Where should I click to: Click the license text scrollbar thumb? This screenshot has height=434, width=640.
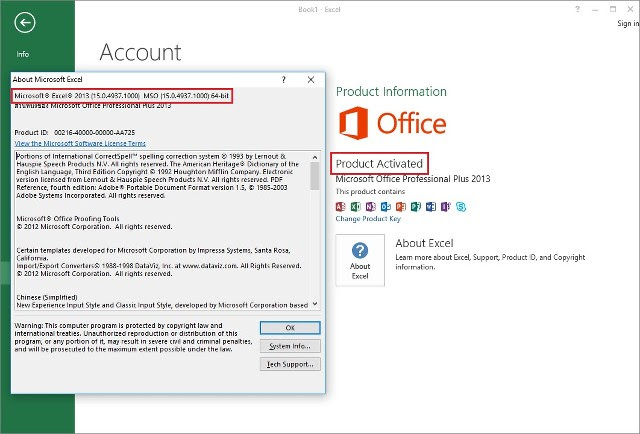click(315, 176)
